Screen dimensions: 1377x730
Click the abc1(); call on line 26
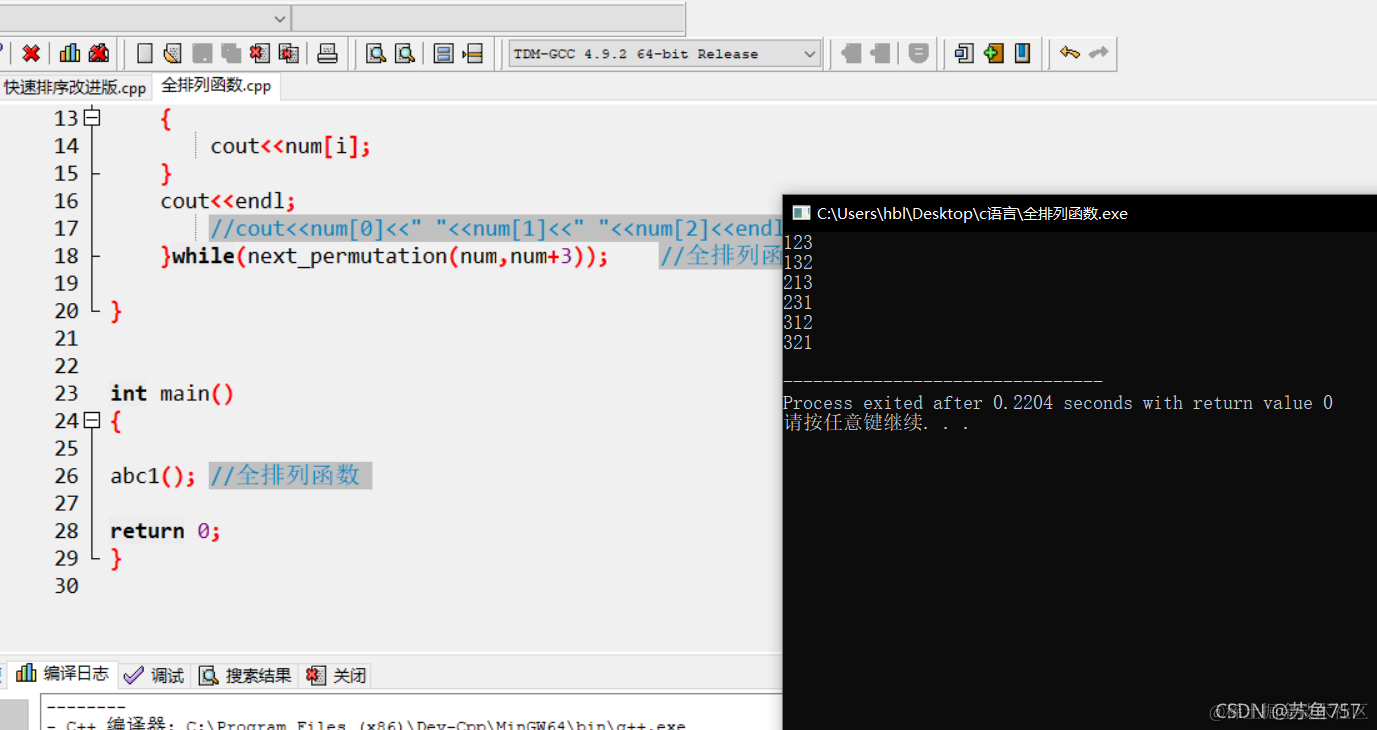tap(153, 476)
